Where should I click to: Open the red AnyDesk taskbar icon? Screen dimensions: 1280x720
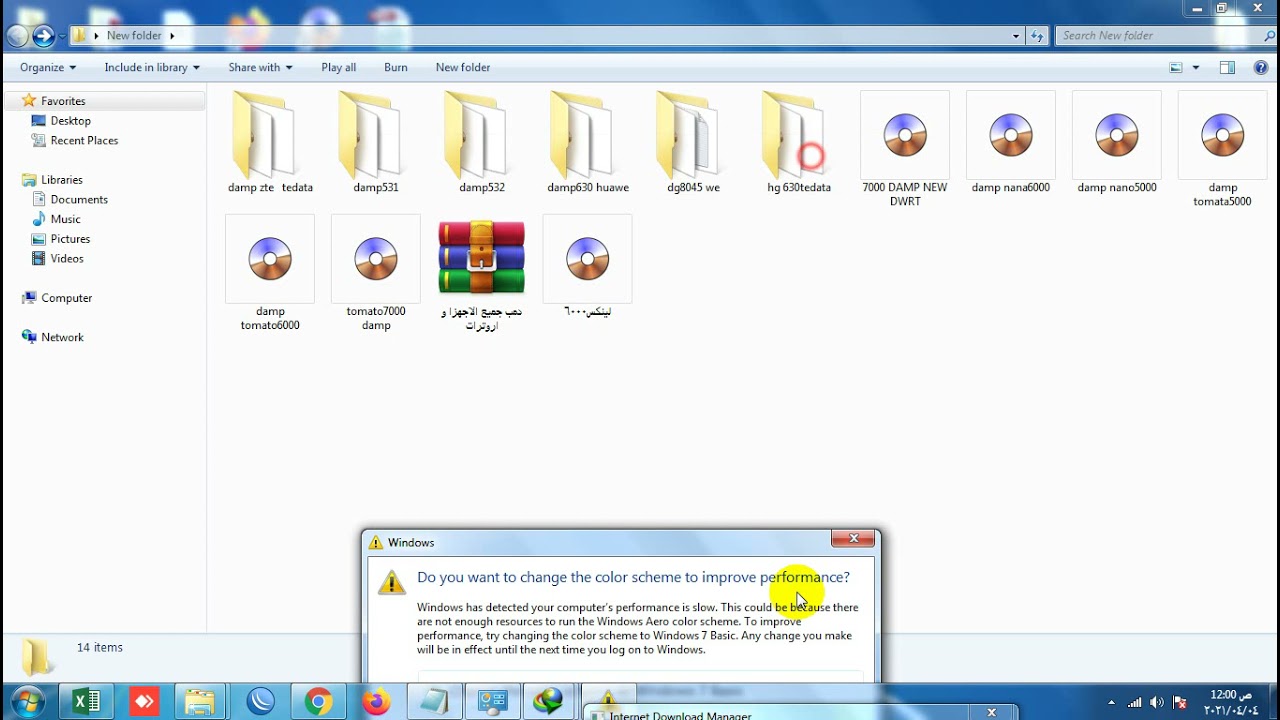(x=144, y=702)
